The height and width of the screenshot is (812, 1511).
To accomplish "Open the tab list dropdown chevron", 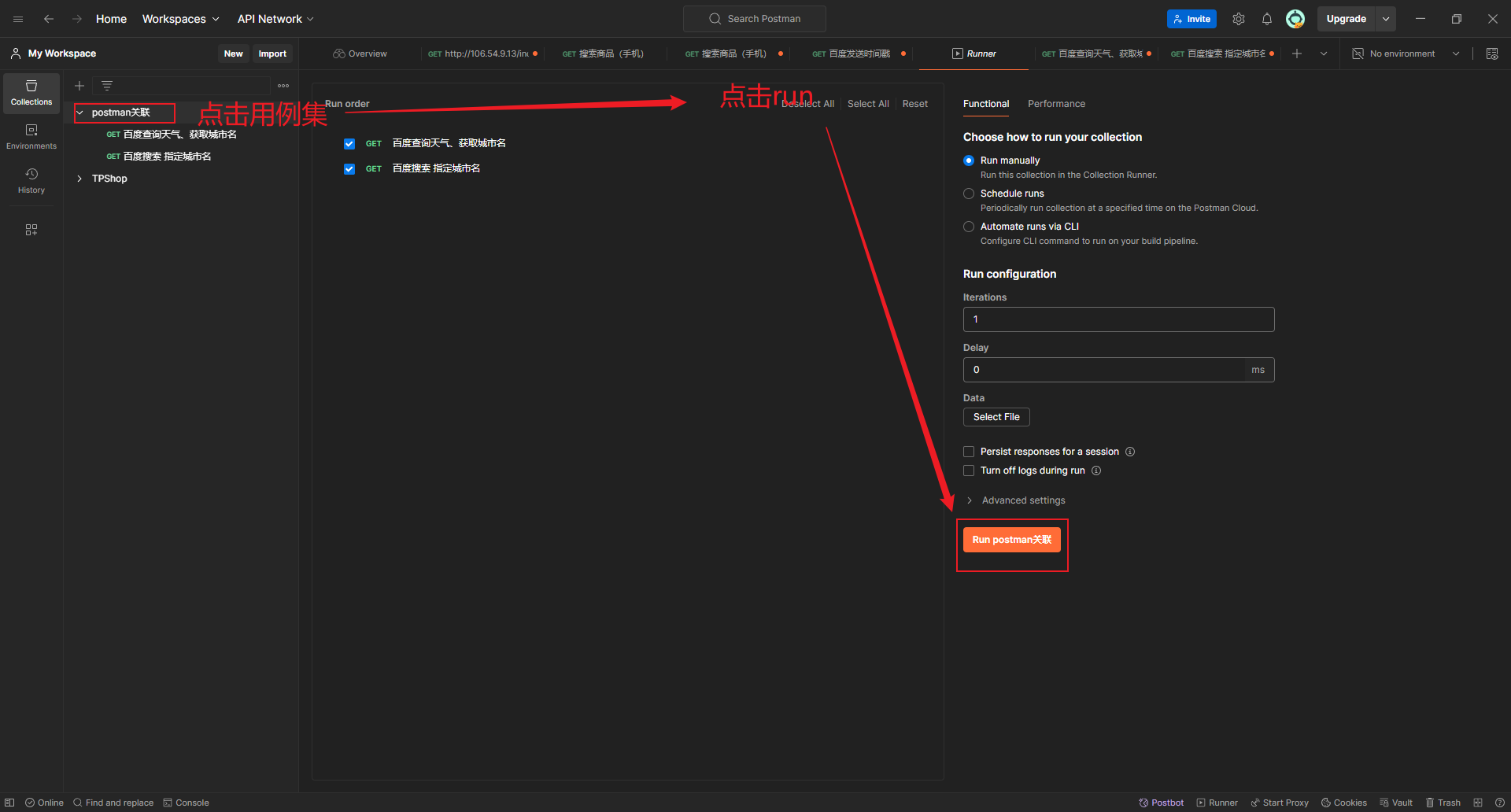I will 1324,54.
